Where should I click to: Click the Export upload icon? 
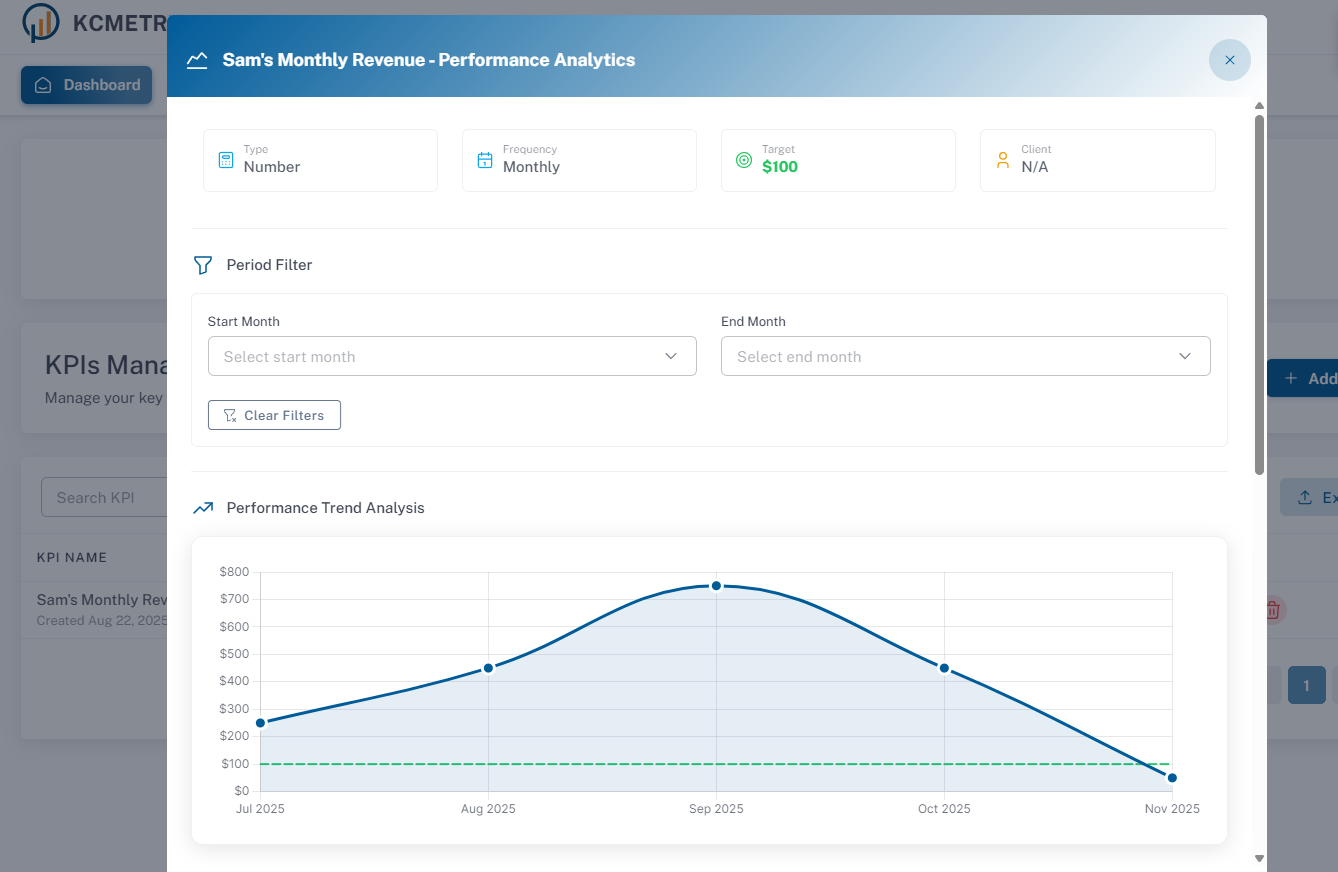(1303, 497)
